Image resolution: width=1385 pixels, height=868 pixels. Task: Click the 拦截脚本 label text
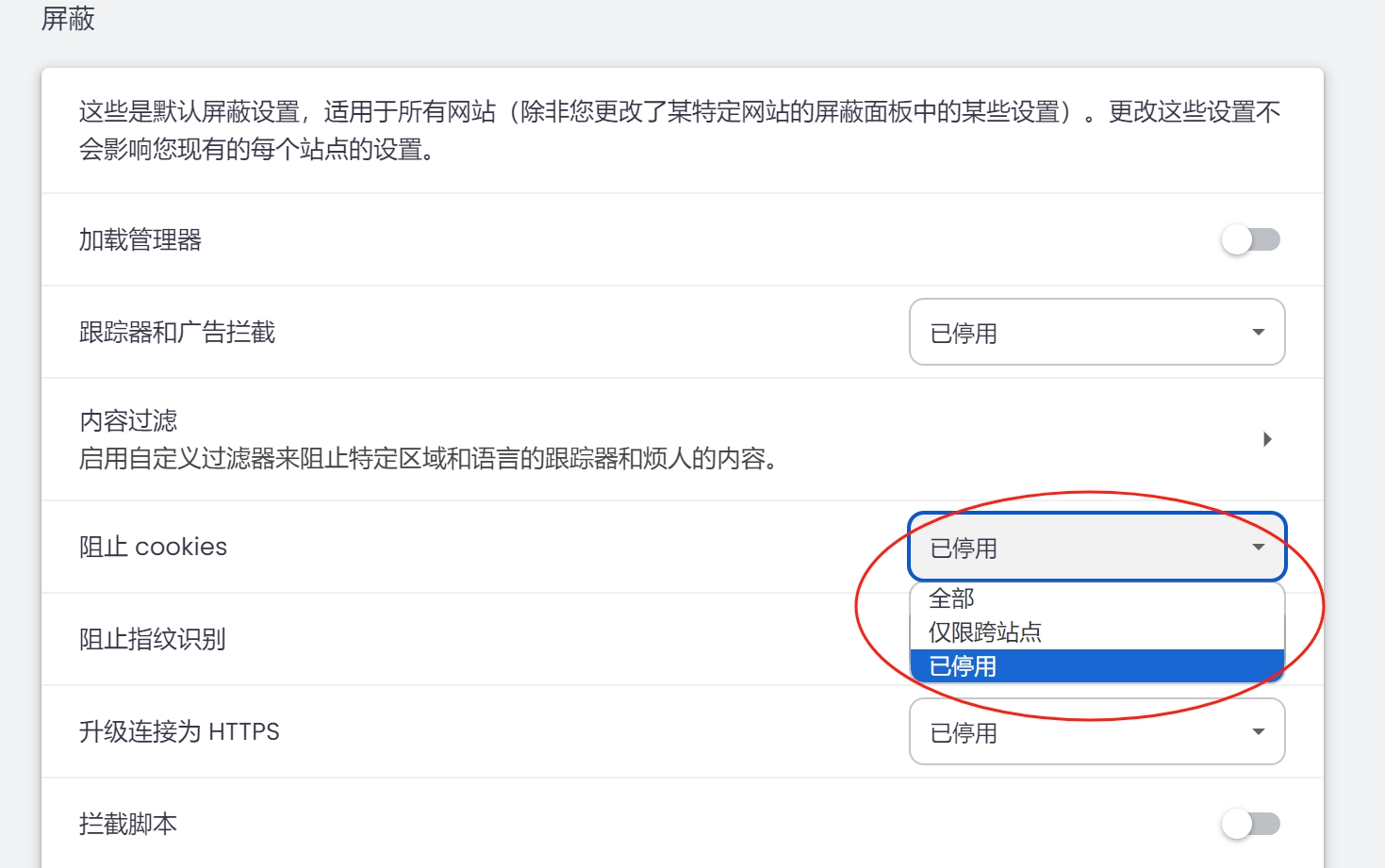click(x=128, y=824)
